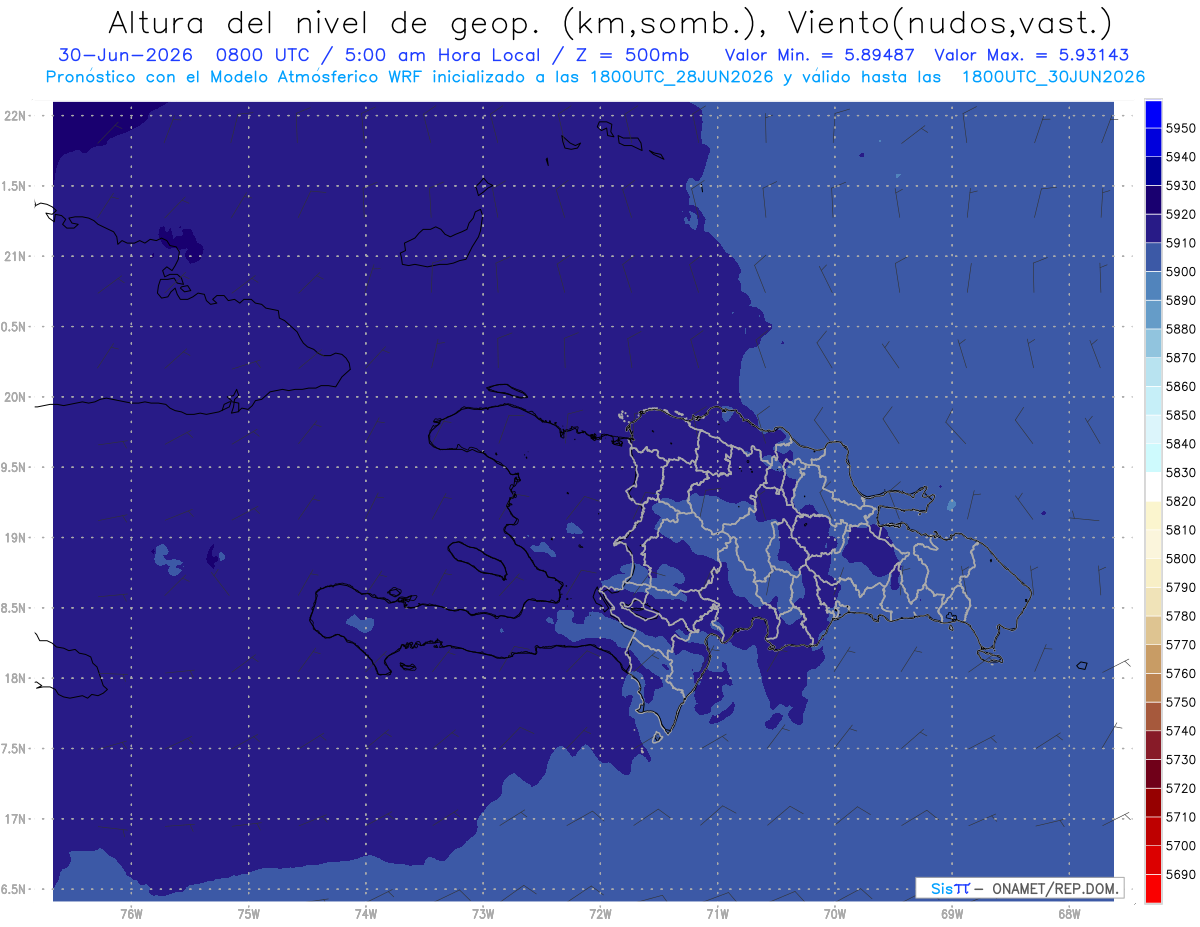Click 'Valor Min. = 5.89487' text
Viewport: 1200px width, 927px height.
click(x=819, y=55)
